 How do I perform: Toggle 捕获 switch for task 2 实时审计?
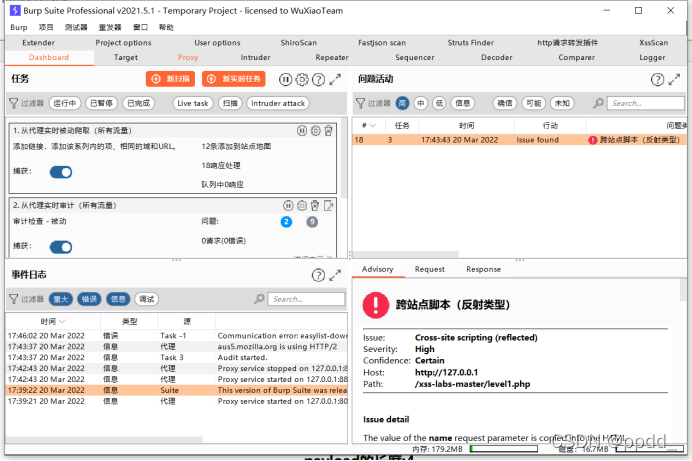(61, 247)
